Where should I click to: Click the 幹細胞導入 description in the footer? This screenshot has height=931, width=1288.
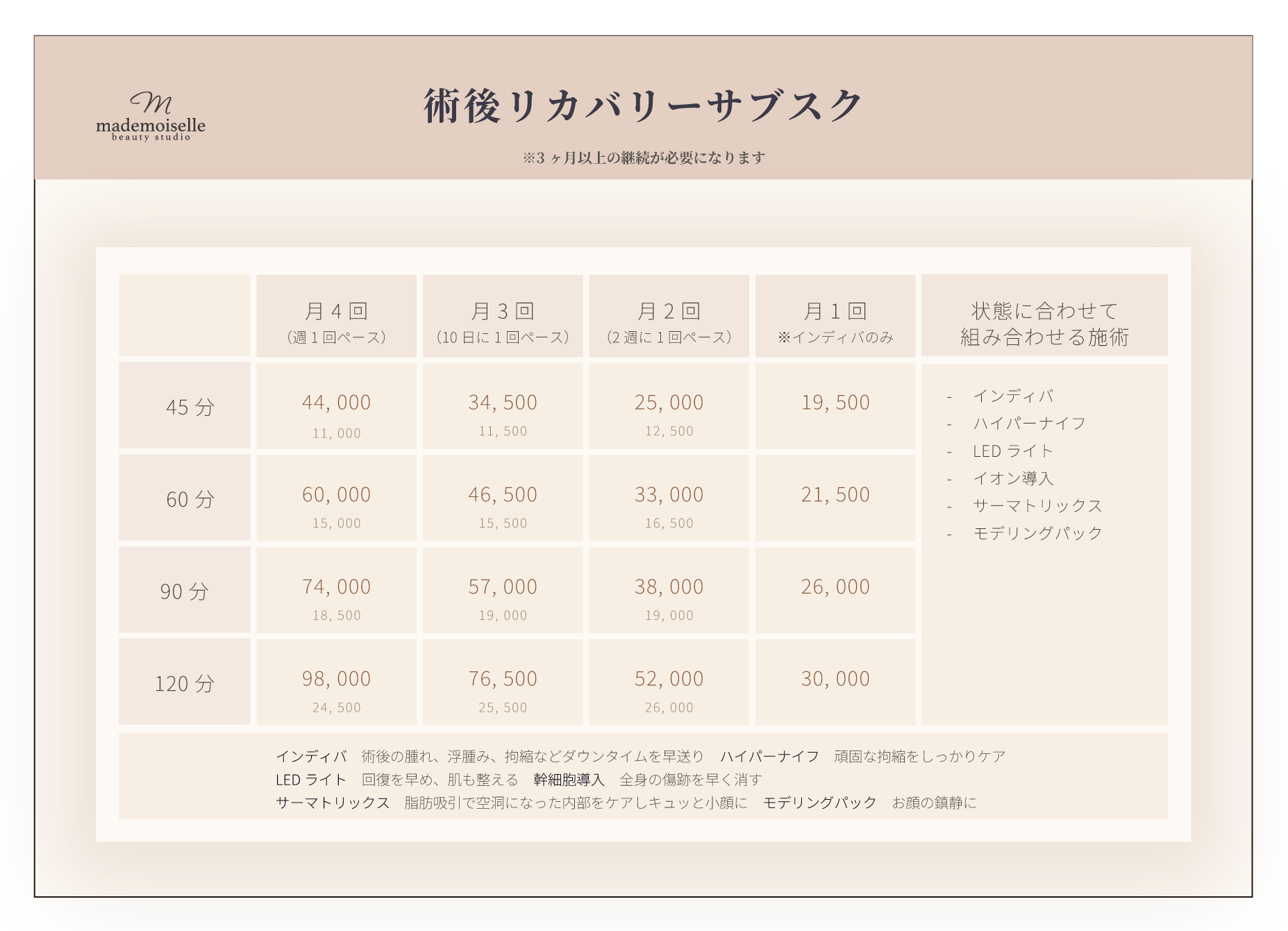pyautogui.click(x=569, y=780)
